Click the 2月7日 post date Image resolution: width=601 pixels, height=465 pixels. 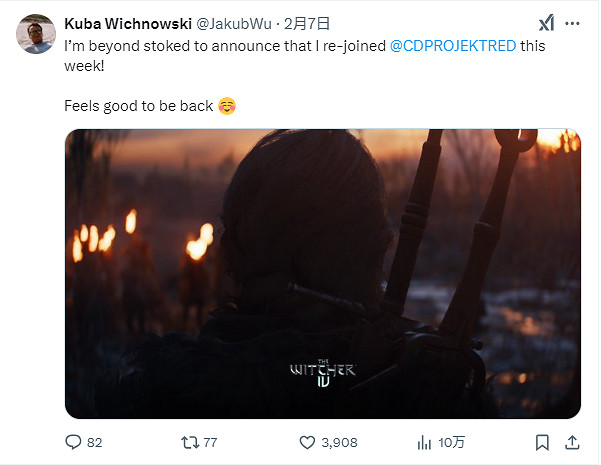click(308, 23)
